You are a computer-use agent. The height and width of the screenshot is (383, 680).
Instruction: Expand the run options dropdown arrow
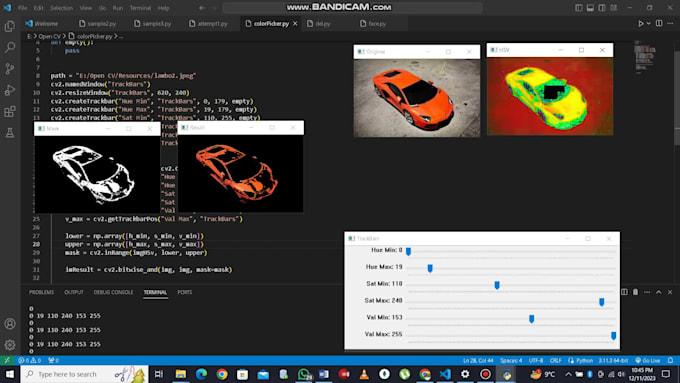(x=649, y=23)
